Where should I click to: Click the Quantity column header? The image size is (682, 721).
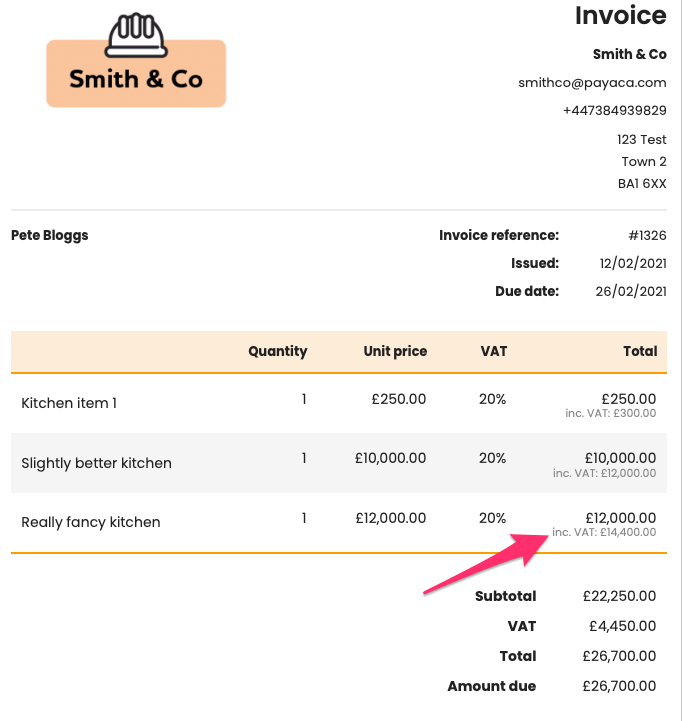(x=277, y=351)
